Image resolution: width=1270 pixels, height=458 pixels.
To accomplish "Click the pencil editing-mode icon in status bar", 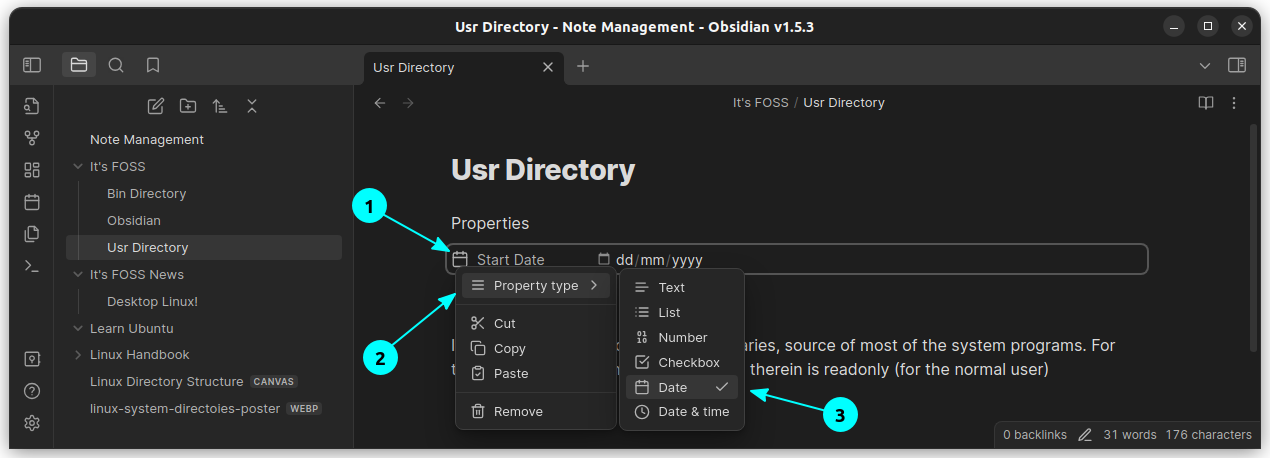I will pos(1086,435).
